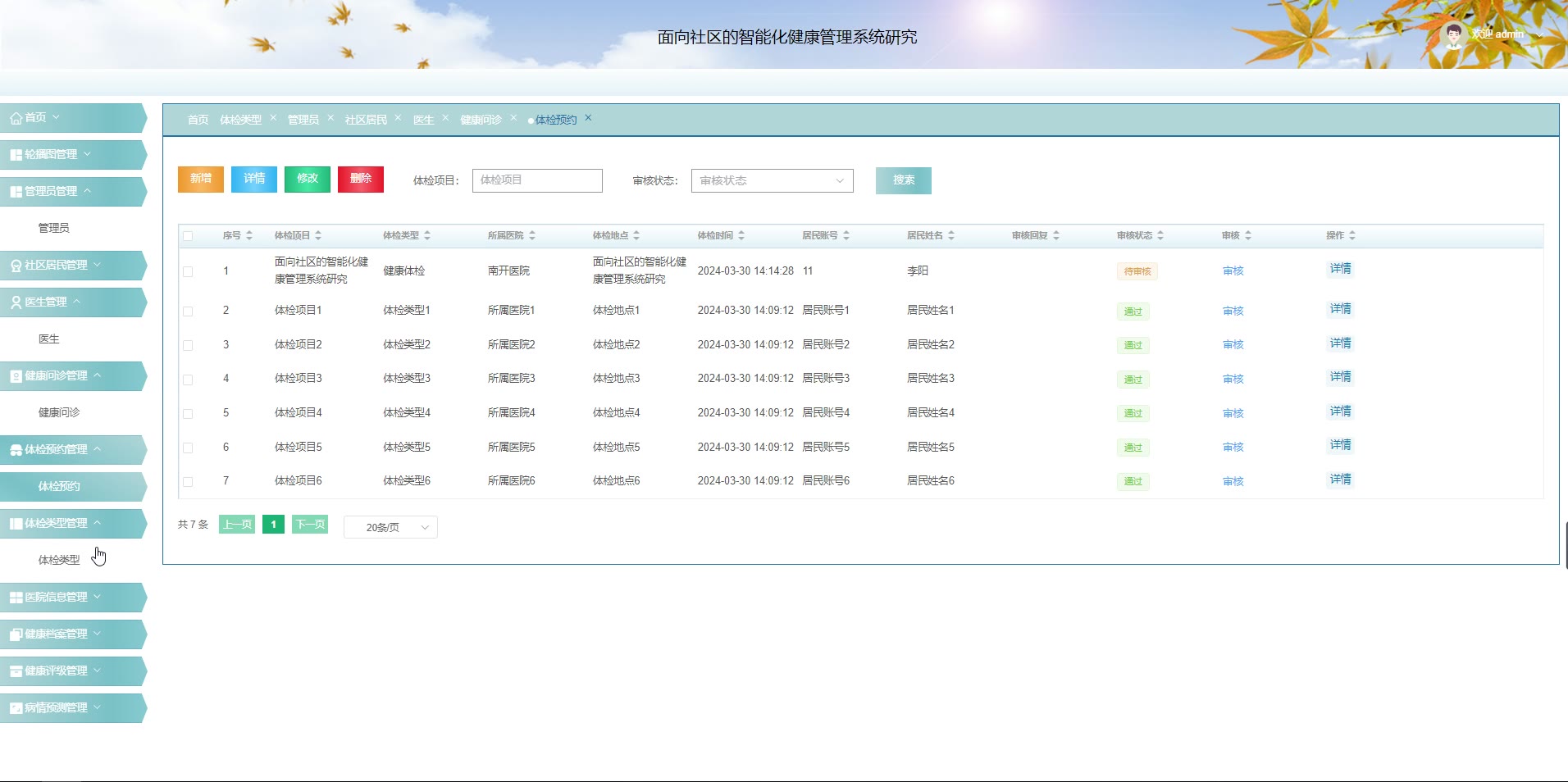This screenshot has width=1568, height=782.
Task: Check the checkbox for row 1
Action: click(x=188, y=271)
